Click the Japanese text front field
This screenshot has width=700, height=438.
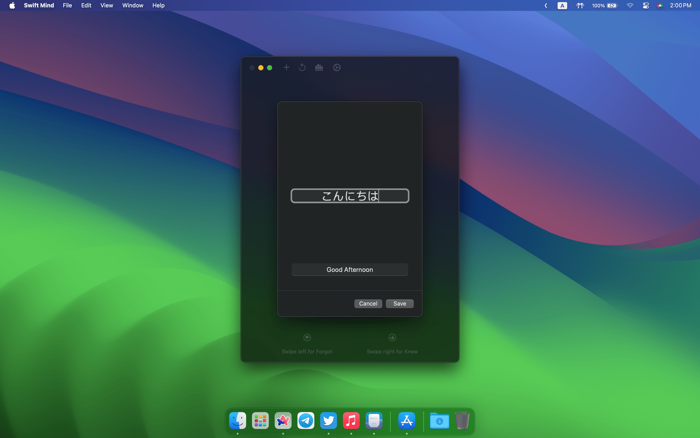click(x=350, y=196)
